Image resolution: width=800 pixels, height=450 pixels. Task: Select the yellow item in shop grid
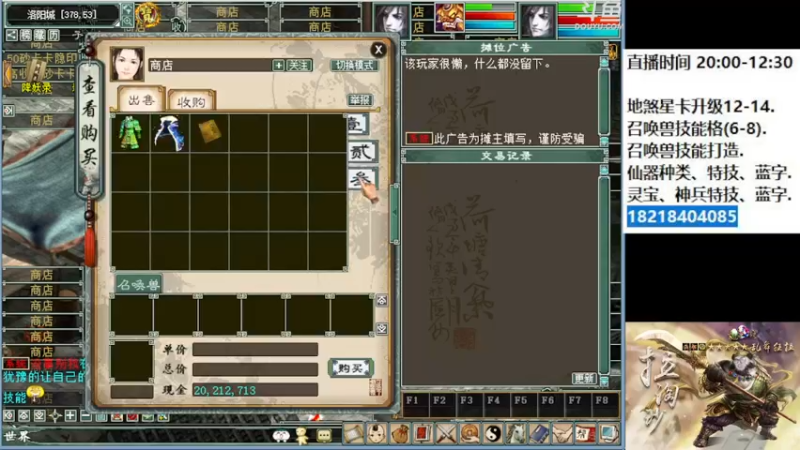(x=209, y=133)
